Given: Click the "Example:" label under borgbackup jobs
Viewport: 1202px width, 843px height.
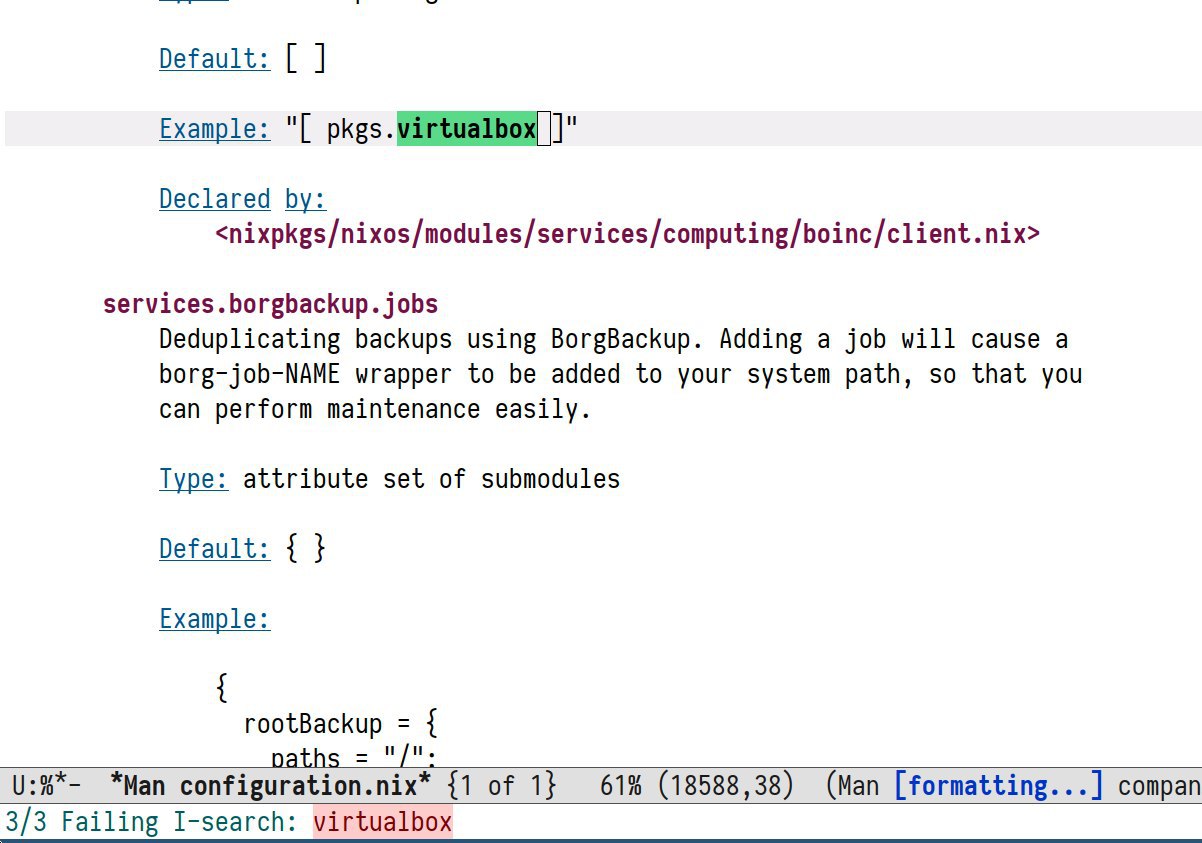Looking at the screenshot, I should pyautogui.click(x=214, y=619).
